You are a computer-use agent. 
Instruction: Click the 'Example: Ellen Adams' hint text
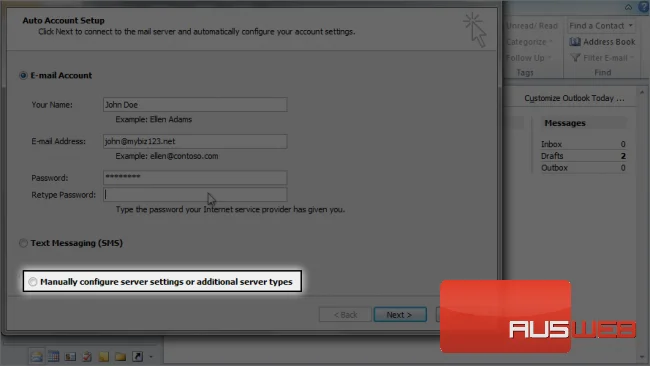point(153,119)
